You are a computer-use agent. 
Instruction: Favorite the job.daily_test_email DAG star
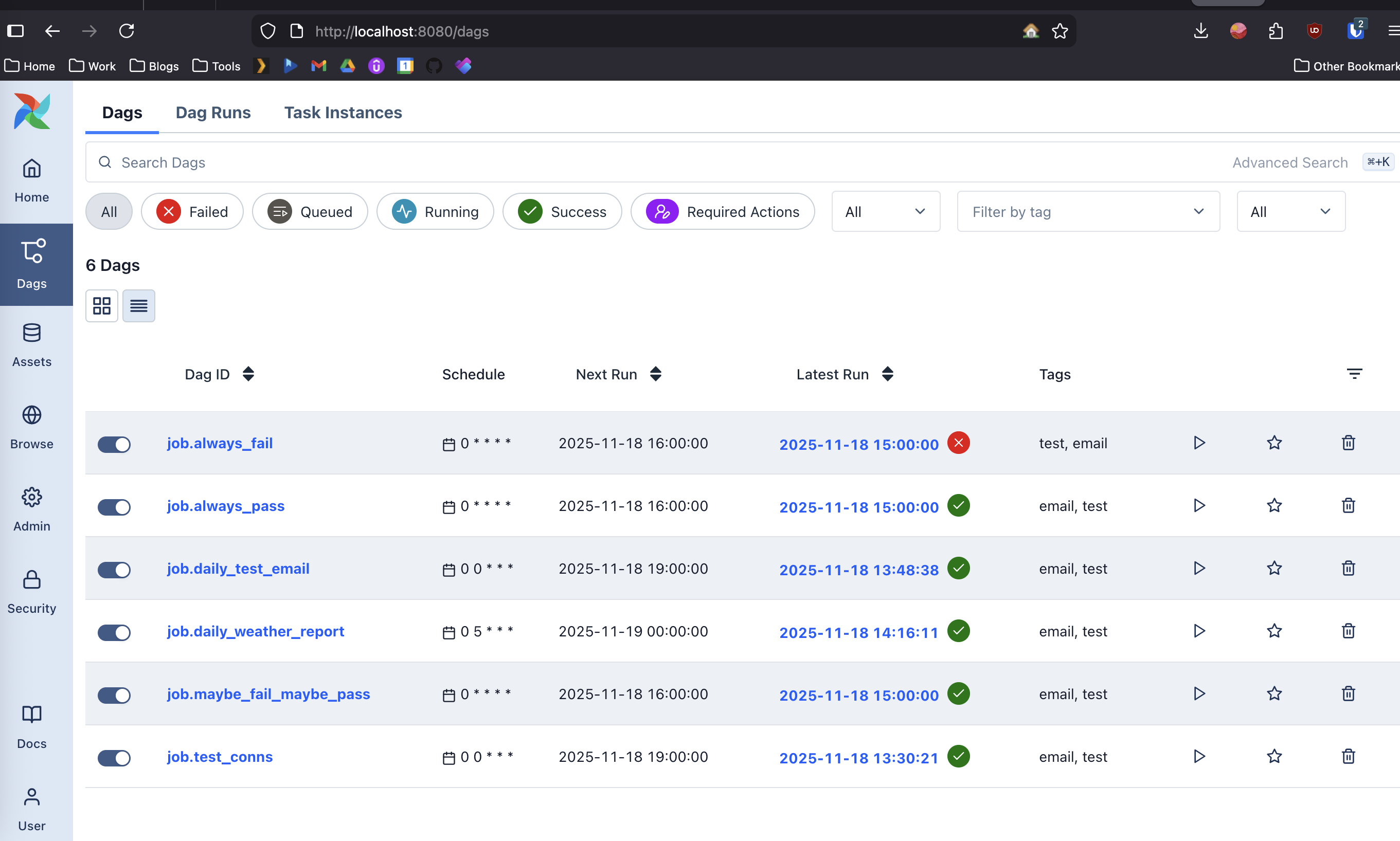point(1274,568)
